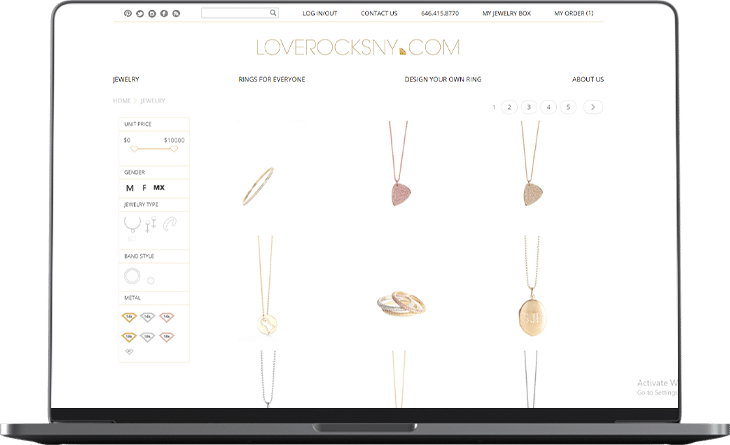Open the gold disc key necklace product

pos(266,285)
